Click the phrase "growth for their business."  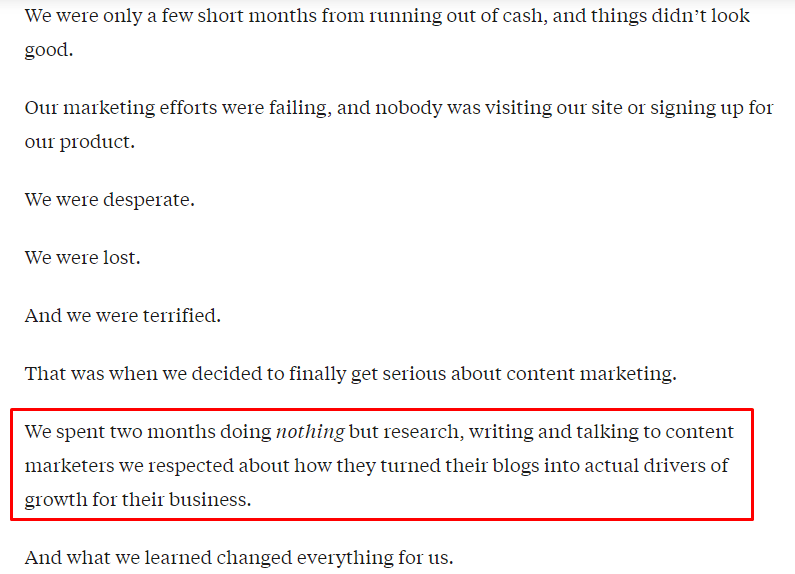click(x=138, y=500)
